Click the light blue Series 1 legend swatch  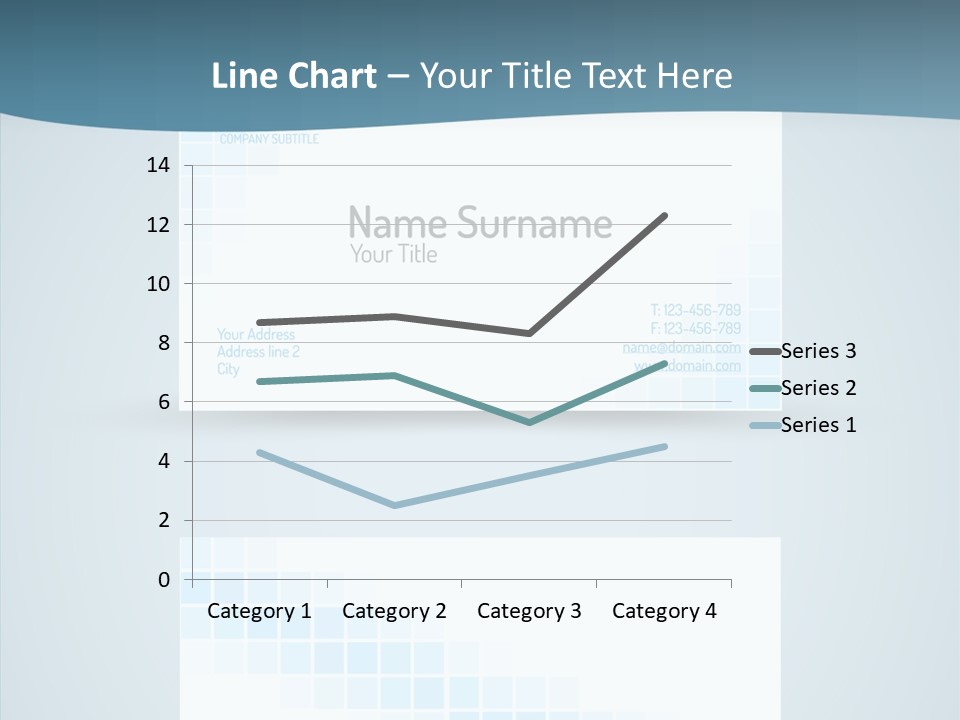click(x=765, y=426)
